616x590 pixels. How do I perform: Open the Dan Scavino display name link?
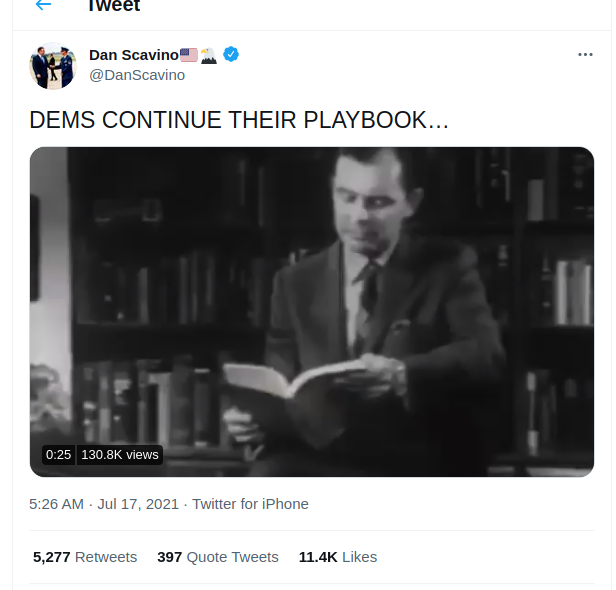click(134, 55)
